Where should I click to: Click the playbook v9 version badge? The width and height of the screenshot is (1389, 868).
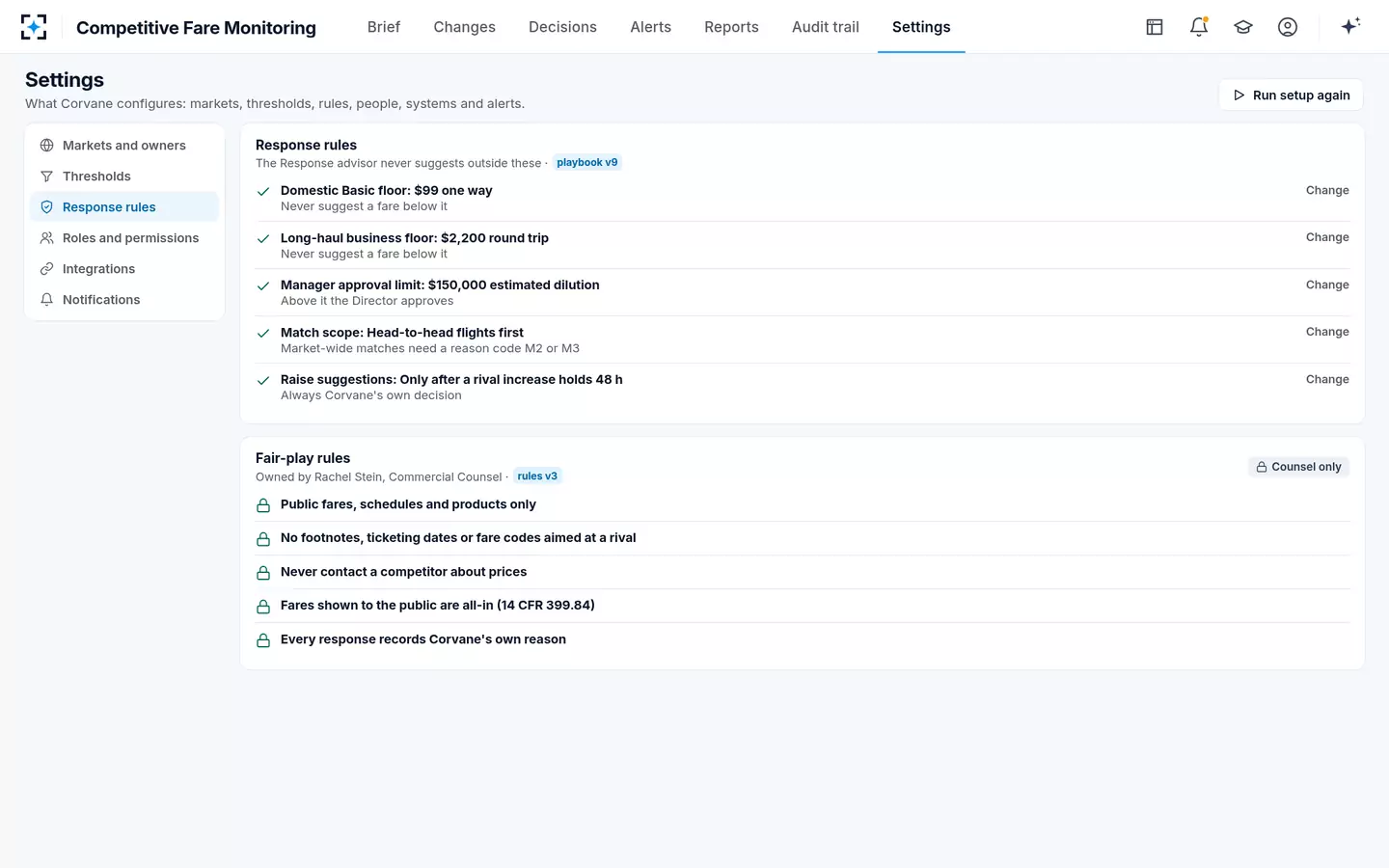(587, 162)
